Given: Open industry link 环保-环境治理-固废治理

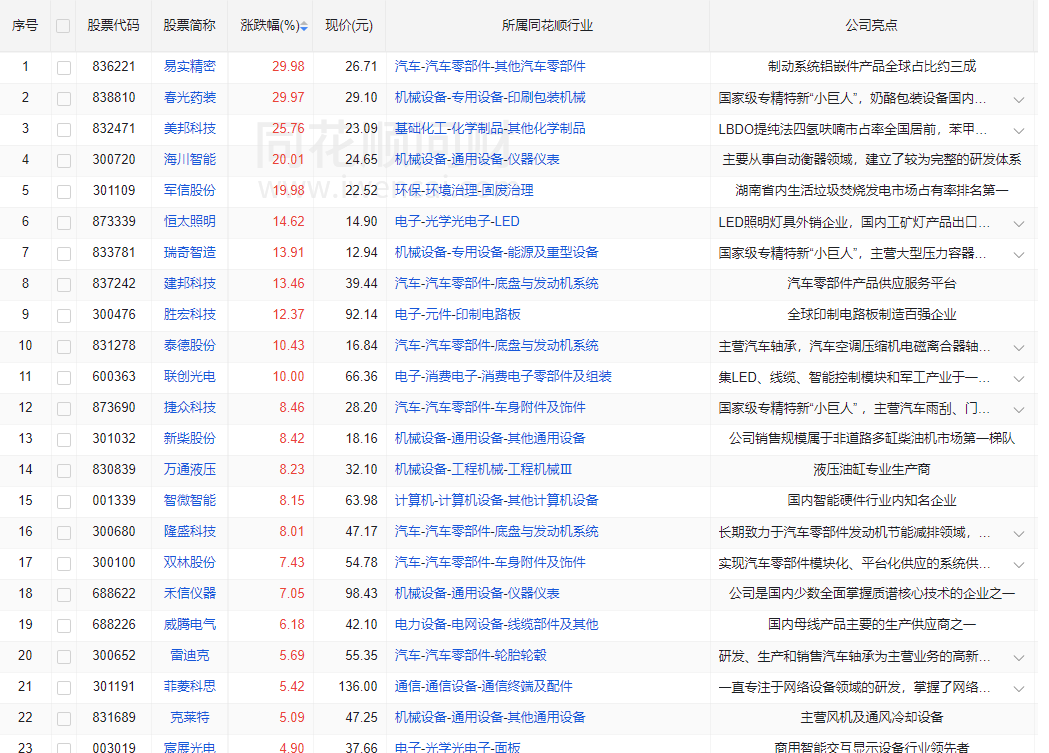Looking at the screenshot, I should [x=464, y=190].
